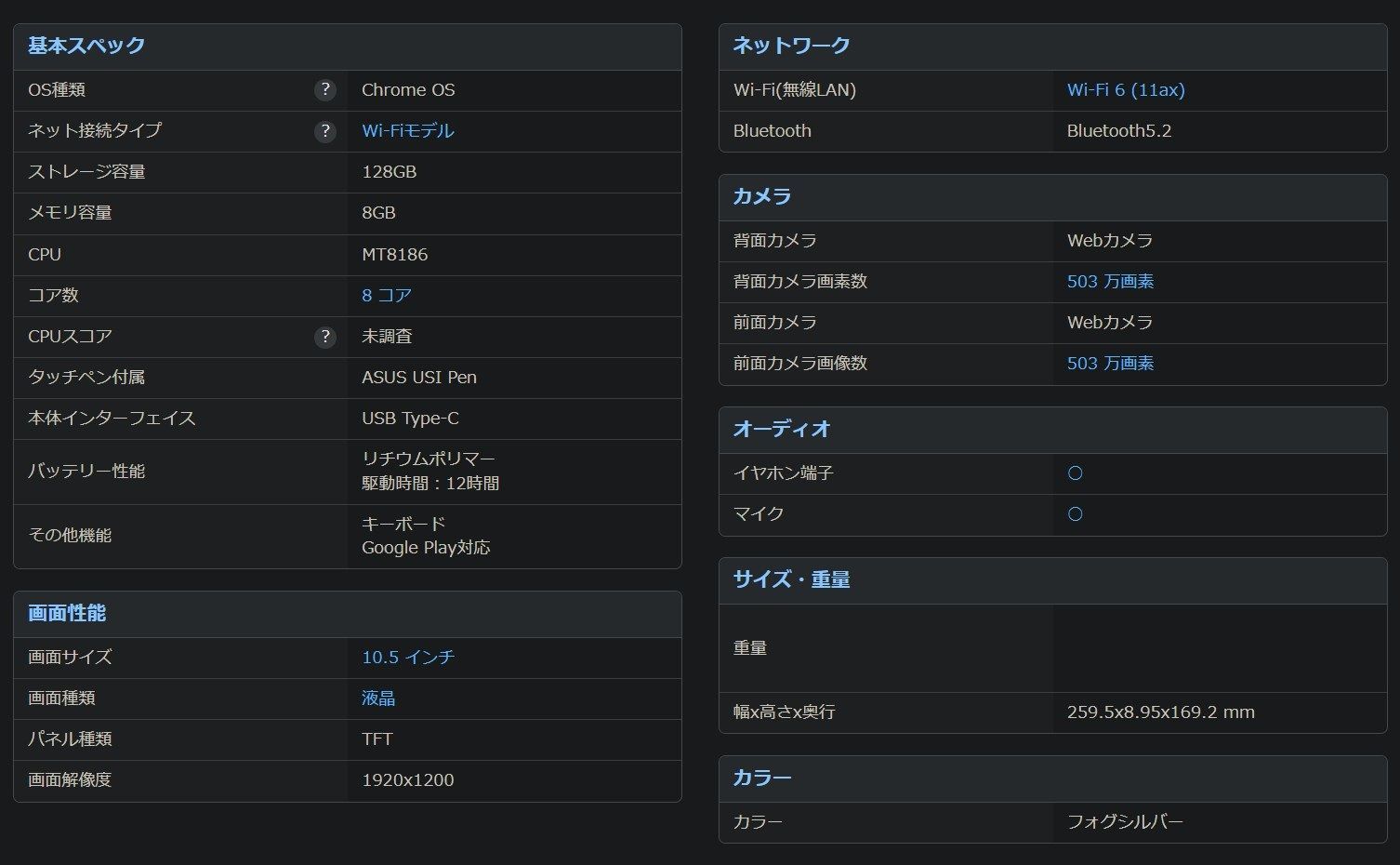Visit the Wi-Fi 6 (11ax) link

point(1126,90)
